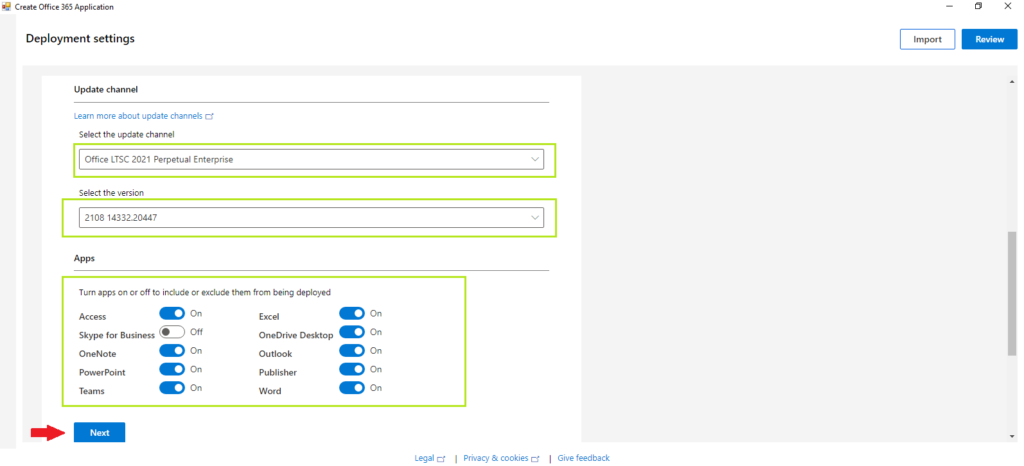Viewport: 1024px width, 466px height.
Task: Toggle the Excel app switch
Action: [352, 314]
